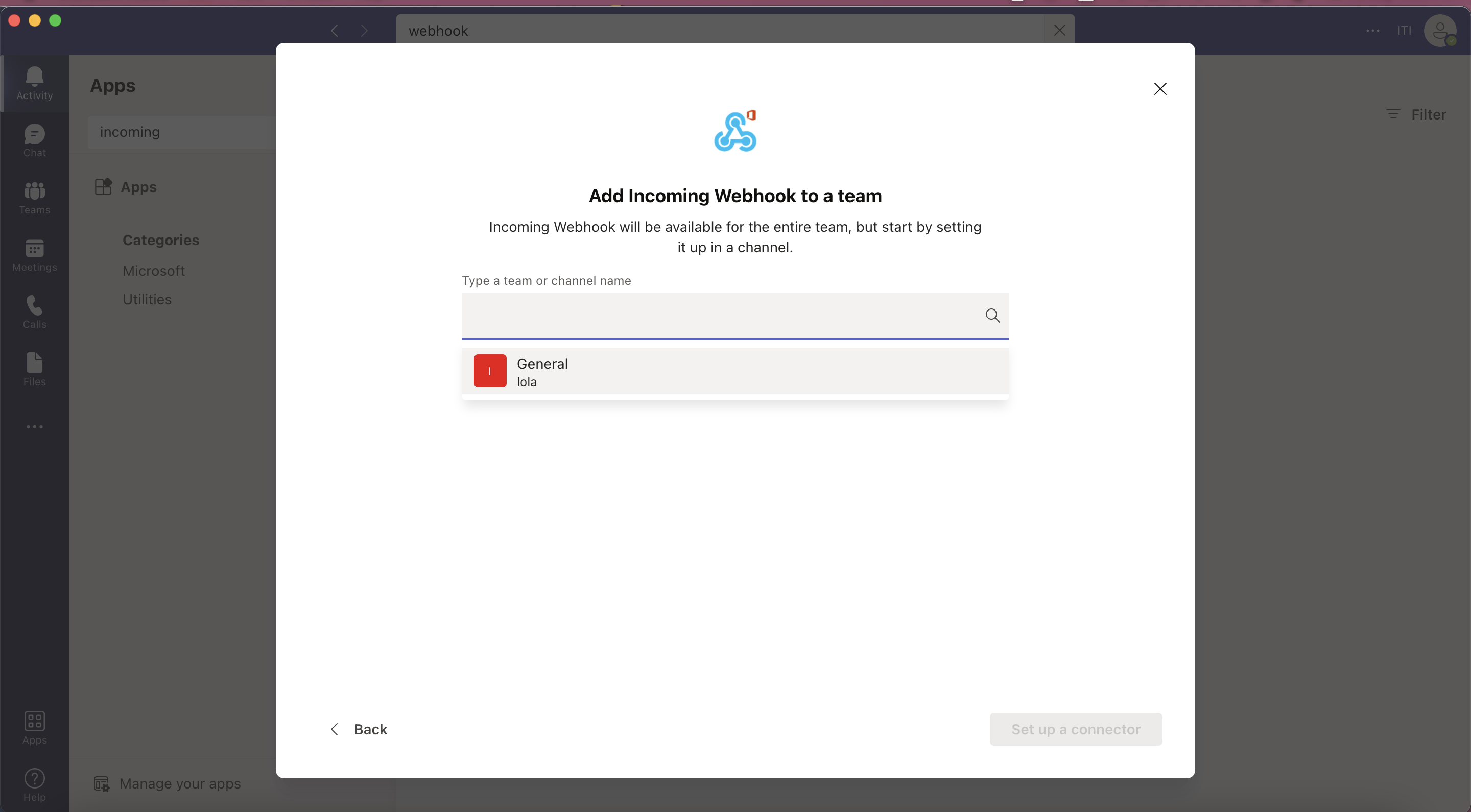The width and height of the screenshot is (1471, 812).
Task: Open the Chat sidebar icon
Action: click(x=34, y=140)
